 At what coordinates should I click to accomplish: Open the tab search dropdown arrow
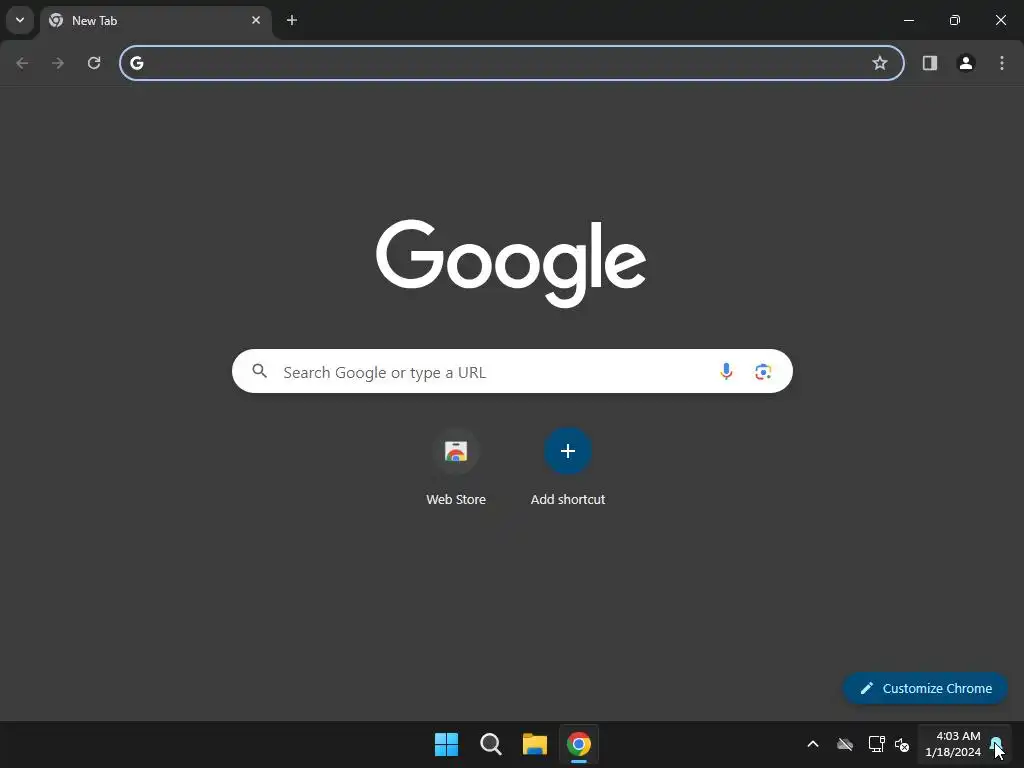coord(20,20)
